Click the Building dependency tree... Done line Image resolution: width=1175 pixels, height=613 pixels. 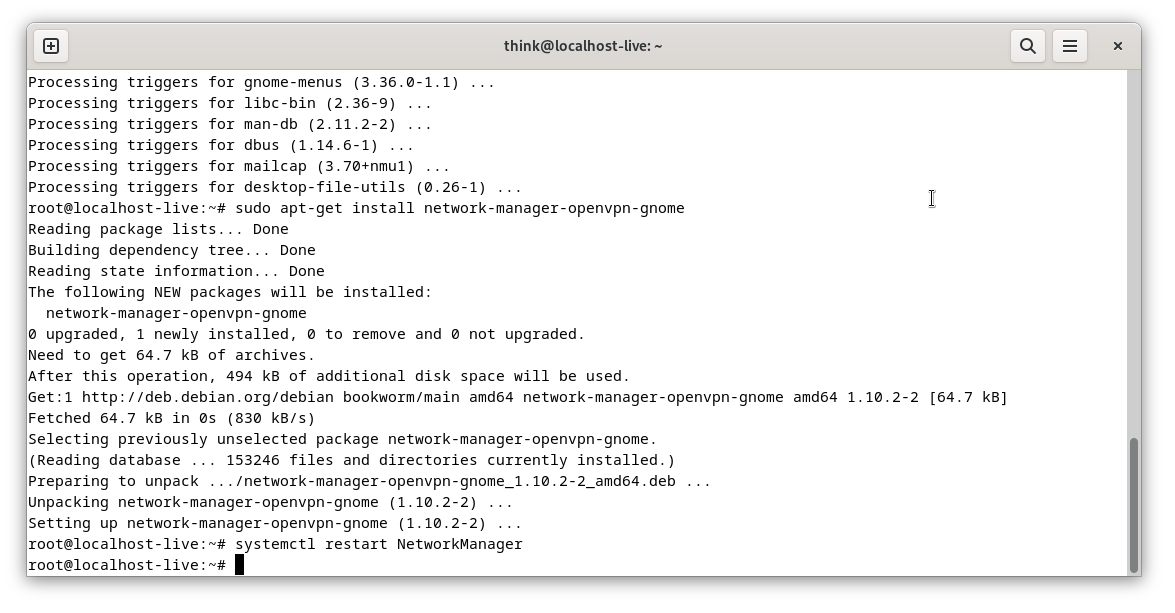pyautogui.click(x=172, y=250)
